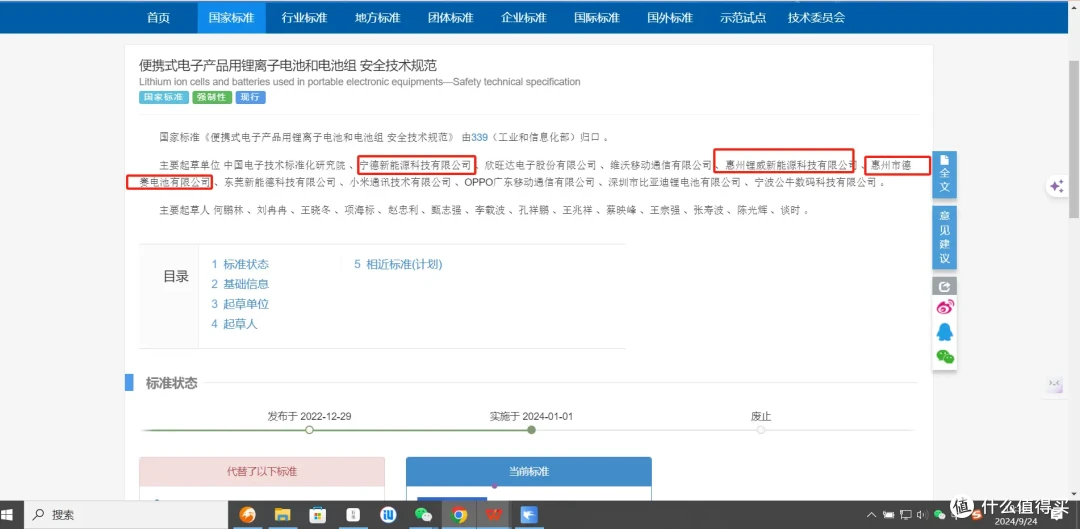Click the network icon in system tray
The height and width of the screenshot is (529, 1080).
(906, 515)
